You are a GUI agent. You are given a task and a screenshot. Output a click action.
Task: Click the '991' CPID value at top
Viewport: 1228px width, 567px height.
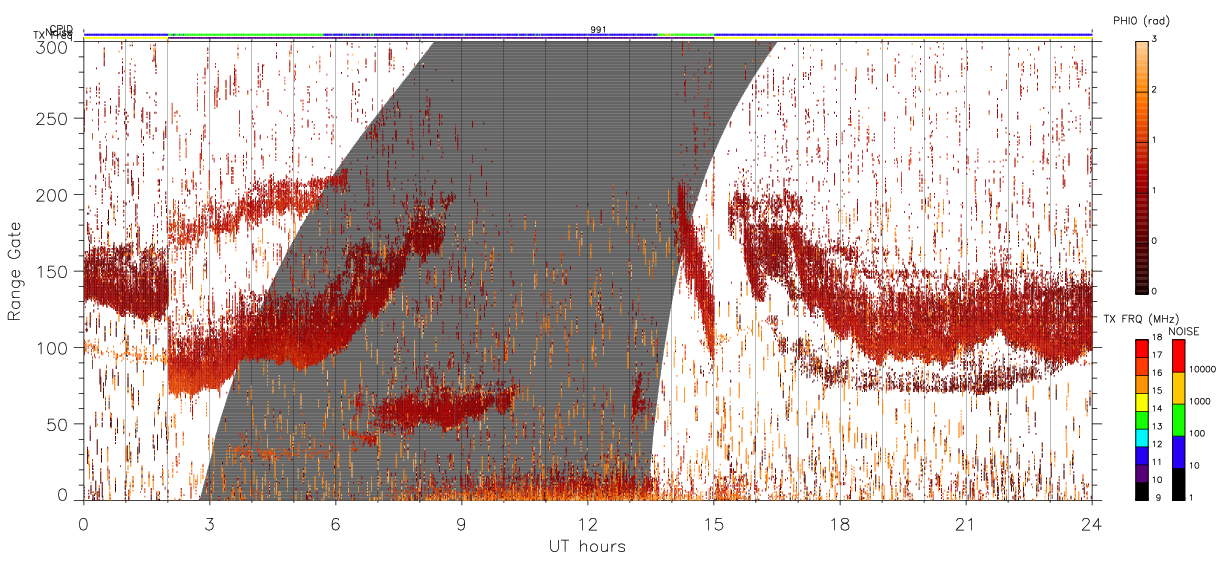coord(598,29)
